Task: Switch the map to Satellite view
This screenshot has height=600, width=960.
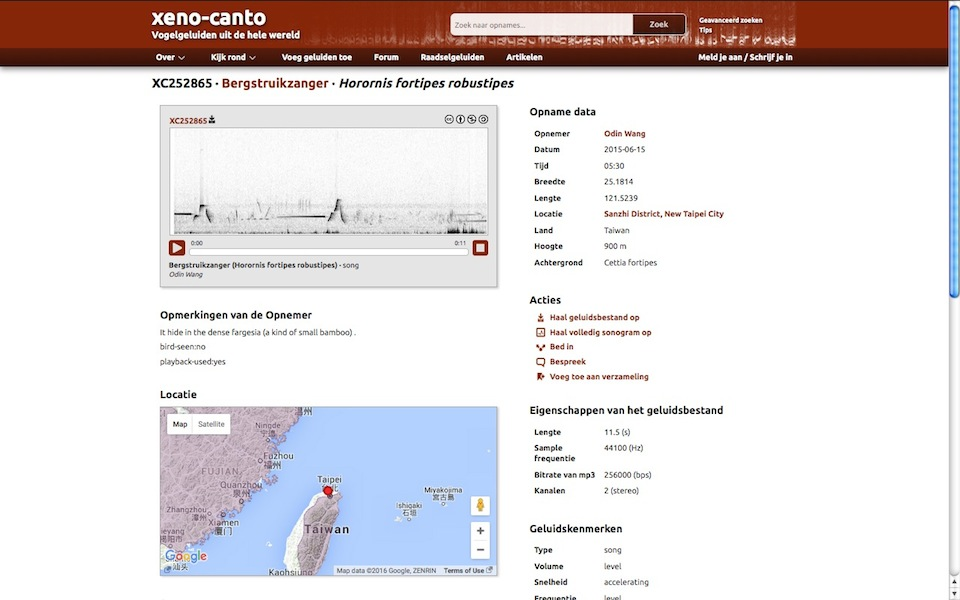Action: pyautogui.click(x=211, y=424)
